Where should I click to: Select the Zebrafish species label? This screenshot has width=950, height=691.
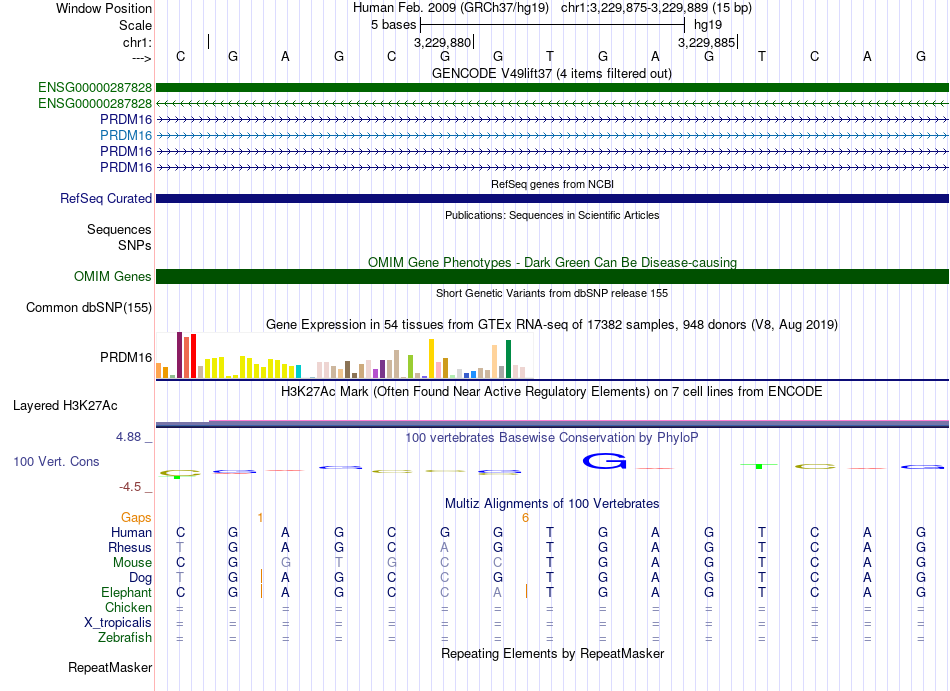125,638
